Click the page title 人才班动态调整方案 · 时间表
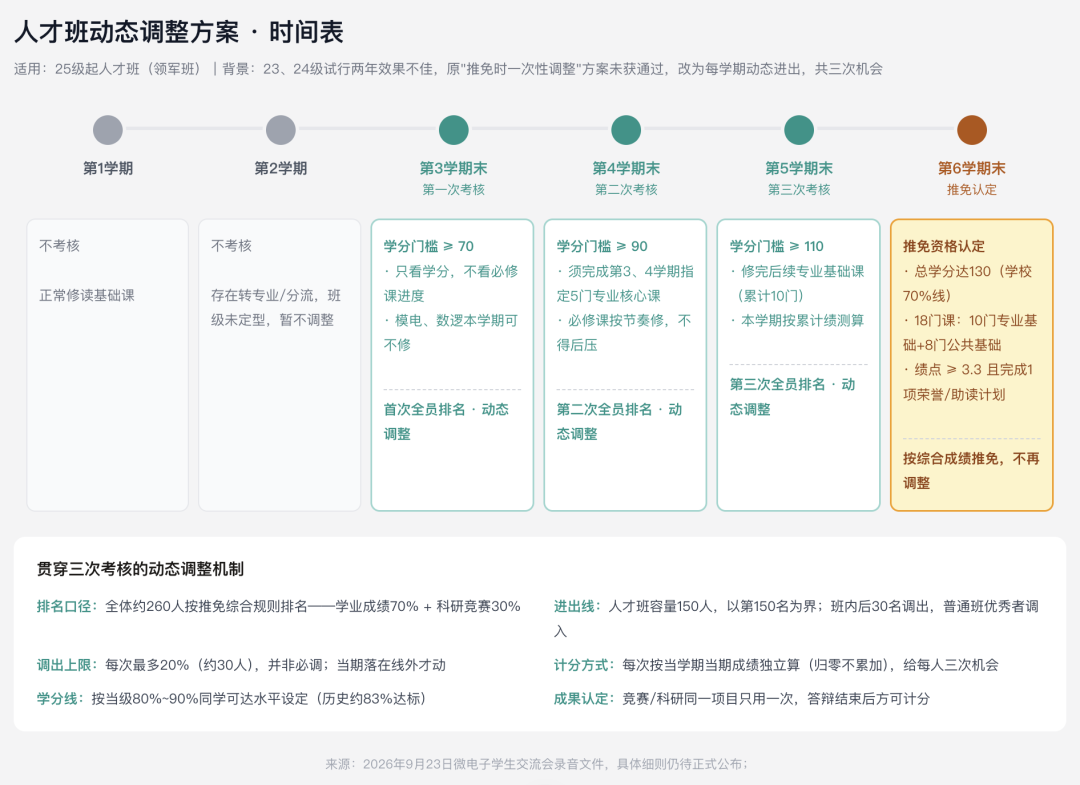Screen dimensions: 1080x785 (x=178, y=32)
